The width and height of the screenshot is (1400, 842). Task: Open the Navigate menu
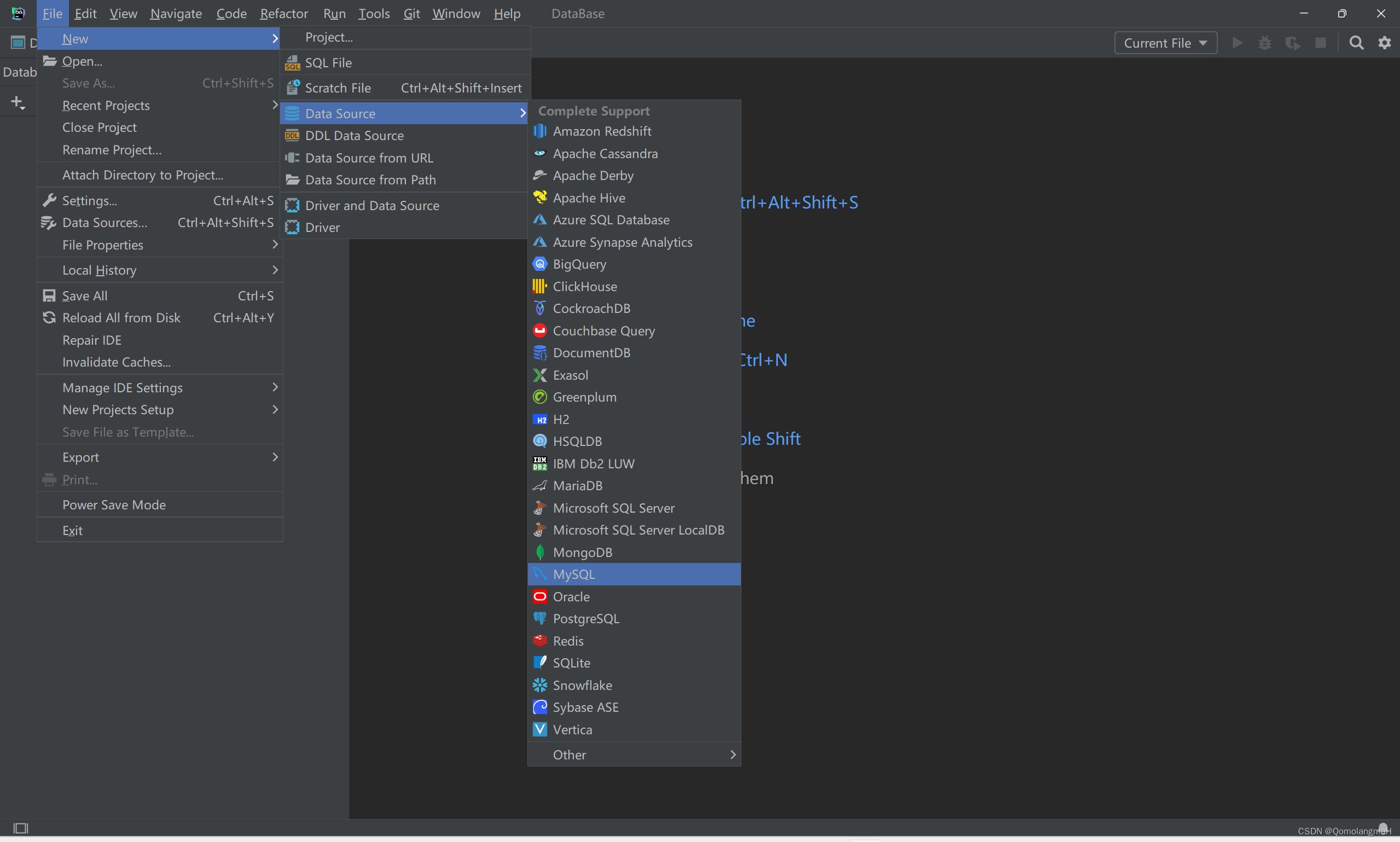pos(176,14)
